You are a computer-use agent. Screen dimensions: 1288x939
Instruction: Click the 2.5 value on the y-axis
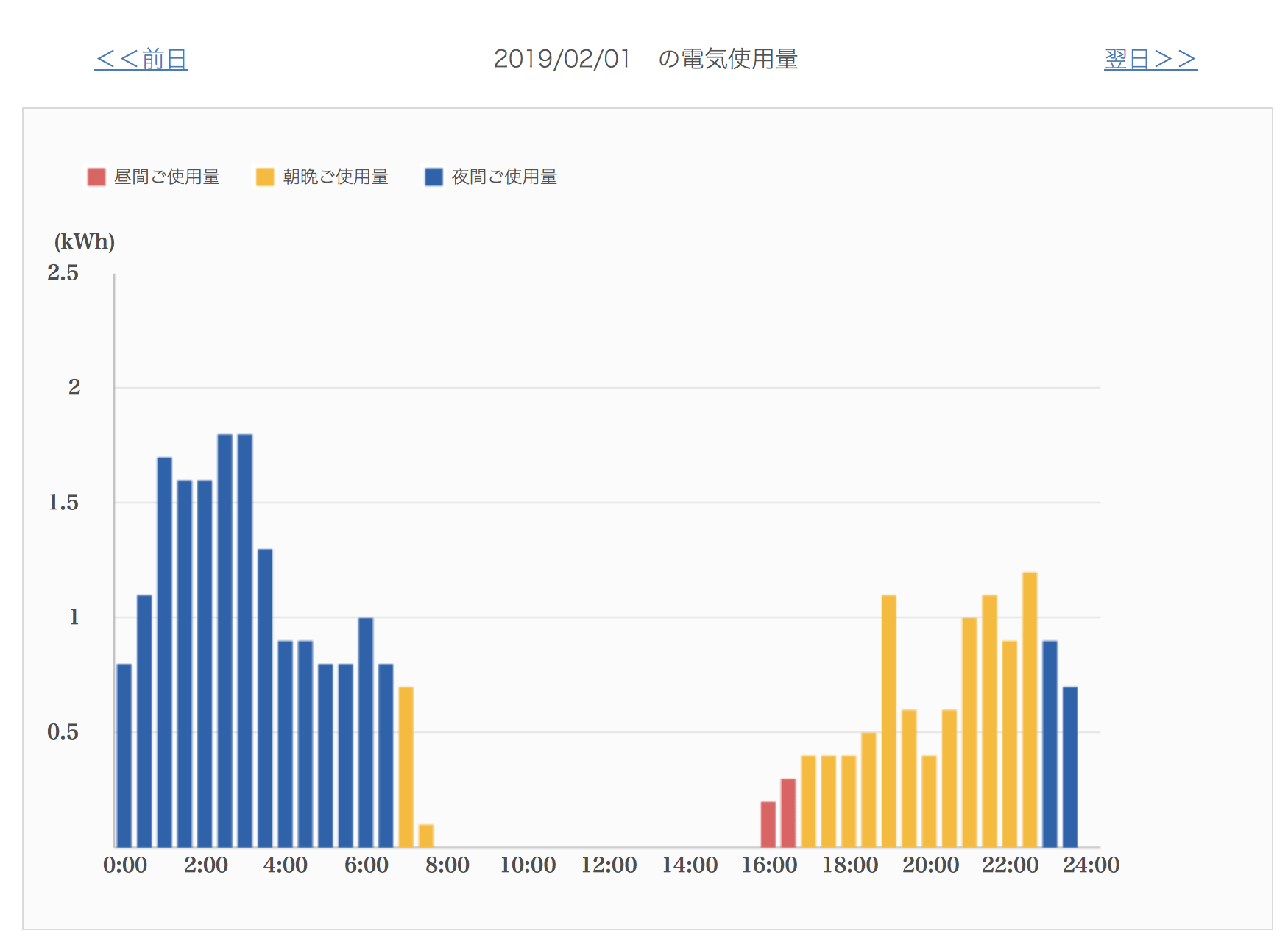point(63,273)
